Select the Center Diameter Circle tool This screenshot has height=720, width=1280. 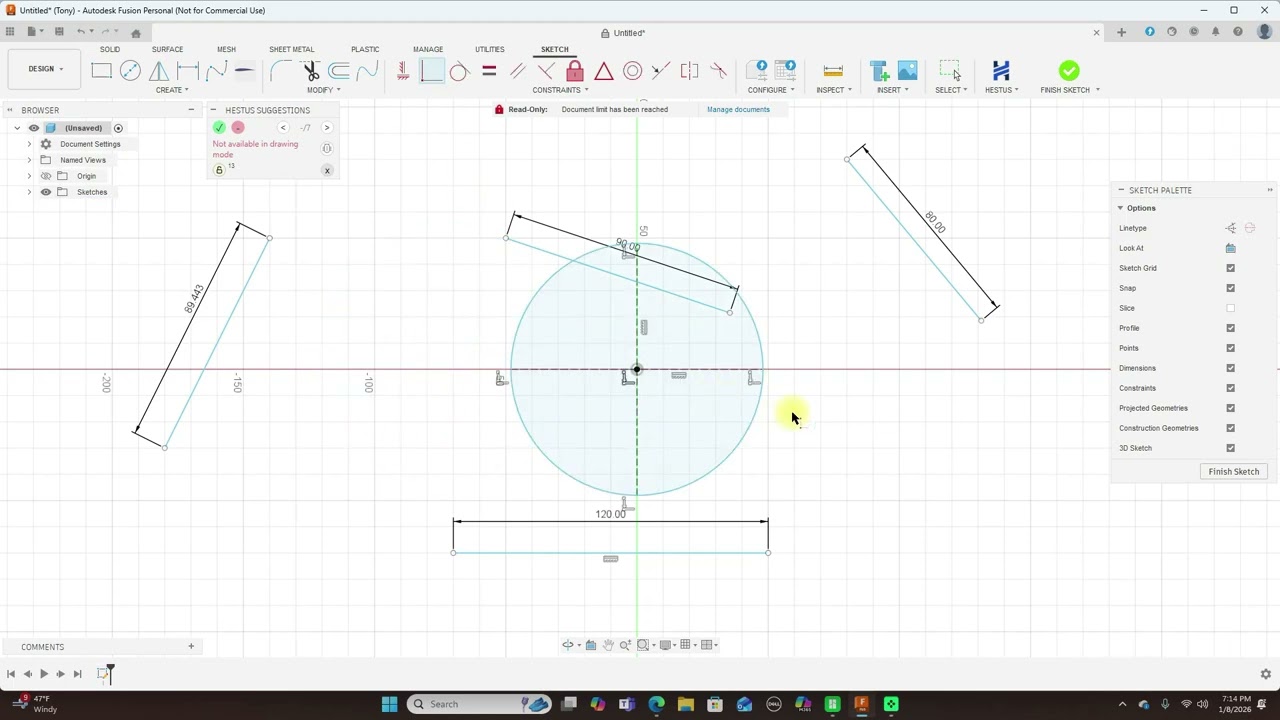[130, 70]
